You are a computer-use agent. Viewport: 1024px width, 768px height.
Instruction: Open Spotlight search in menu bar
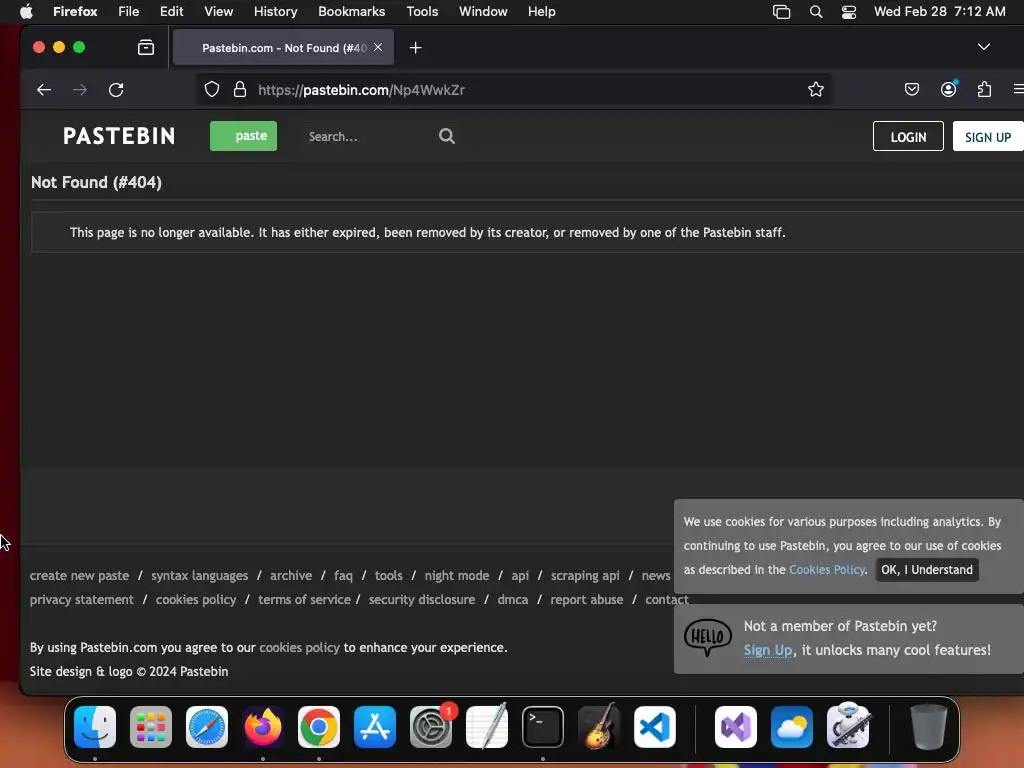(x=816, y=11)
